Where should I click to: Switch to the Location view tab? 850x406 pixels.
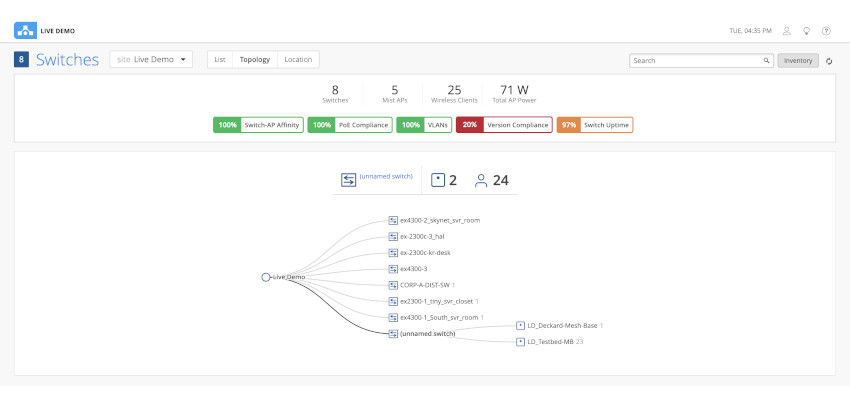pyautogui.click(x=298, y=60)
